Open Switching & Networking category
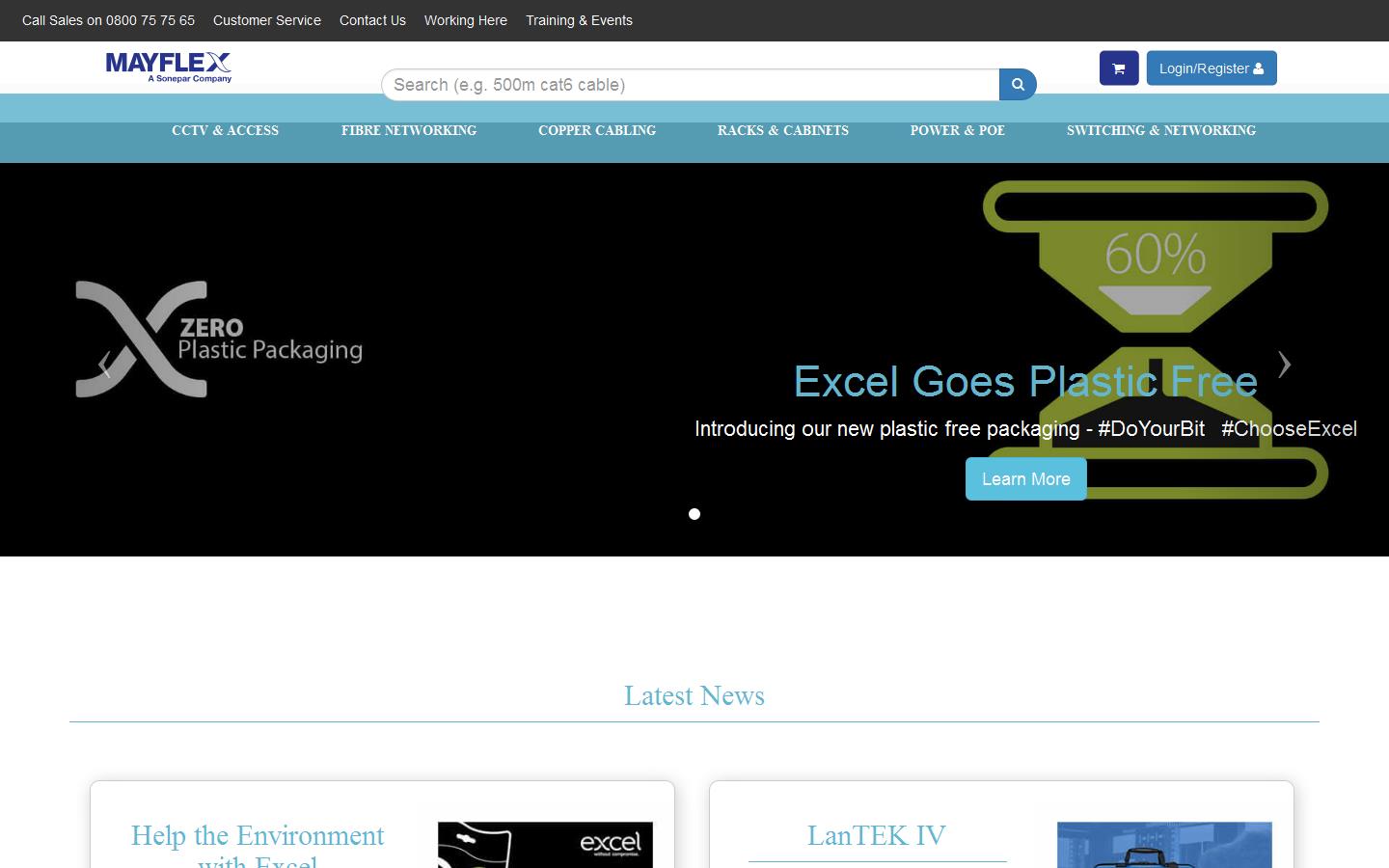The height and width of the screenshot is (868, 1389). tap(1161, 130)
